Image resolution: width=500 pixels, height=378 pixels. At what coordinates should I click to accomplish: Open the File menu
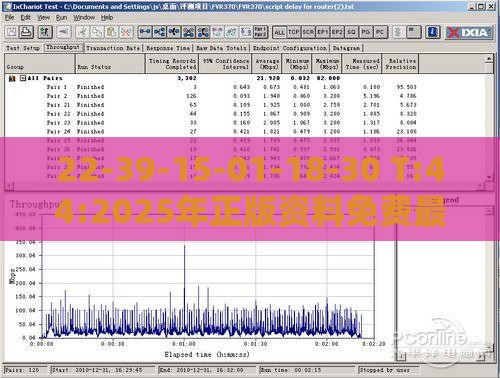tap(9, 18)
